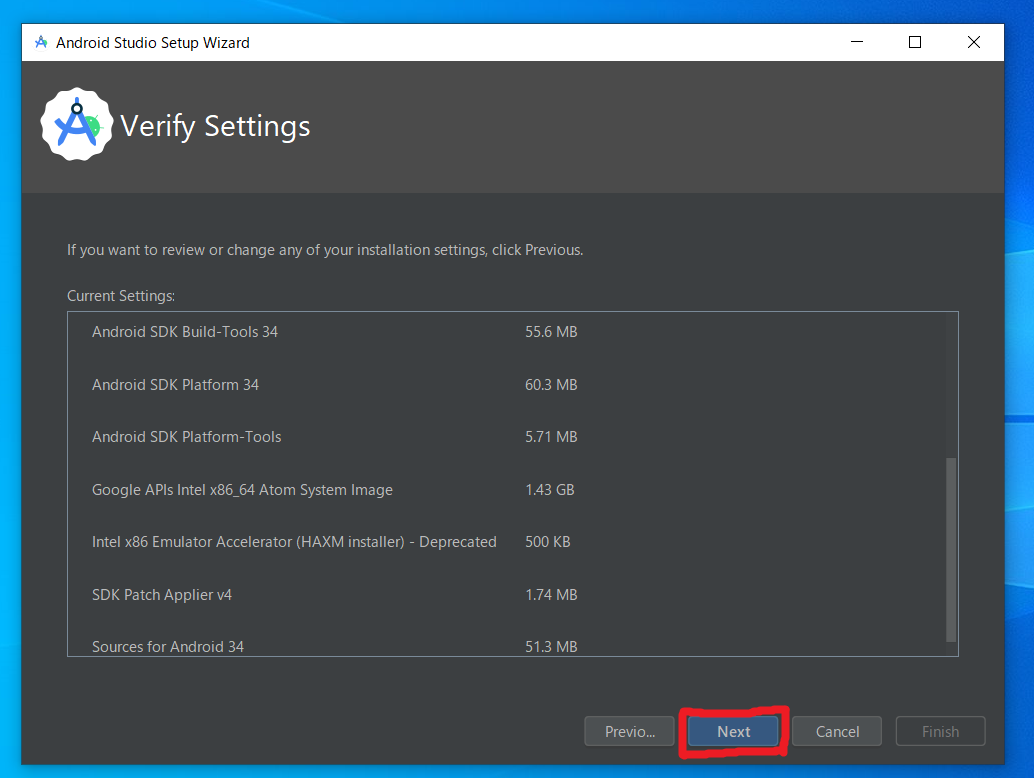Click the settings list vertical scrollbar thumb
1034x778 pixels.
pos(951,549)
